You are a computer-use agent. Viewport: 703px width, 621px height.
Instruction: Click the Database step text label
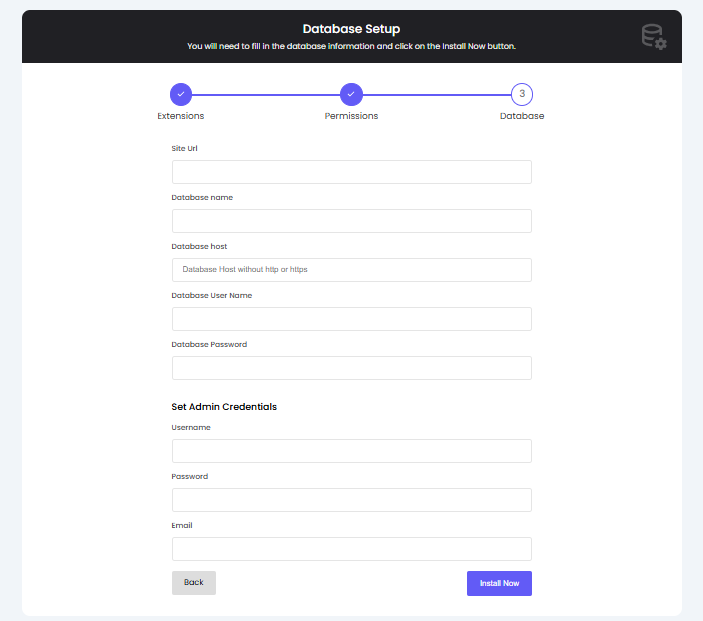click(522, 116)
